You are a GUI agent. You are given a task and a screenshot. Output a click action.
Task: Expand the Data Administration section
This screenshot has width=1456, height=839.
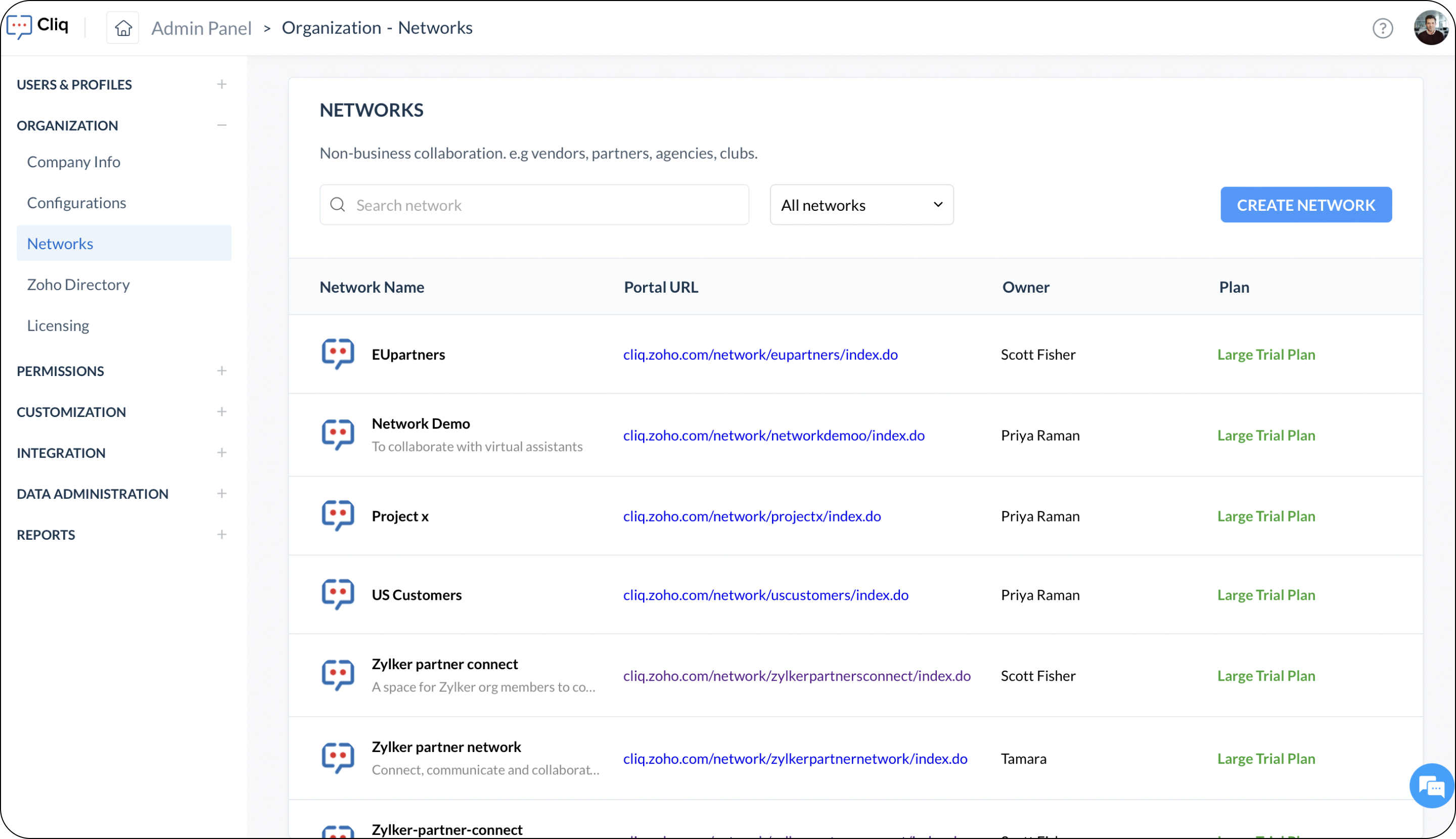[x=222, y=493]
